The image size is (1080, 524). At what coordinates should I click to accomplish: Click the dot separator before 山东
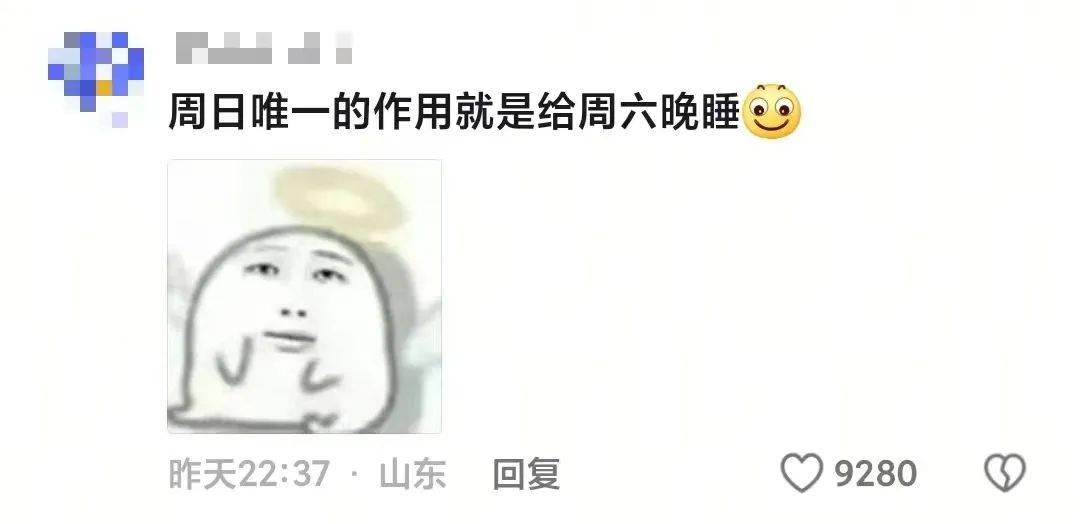pos(355,474)
